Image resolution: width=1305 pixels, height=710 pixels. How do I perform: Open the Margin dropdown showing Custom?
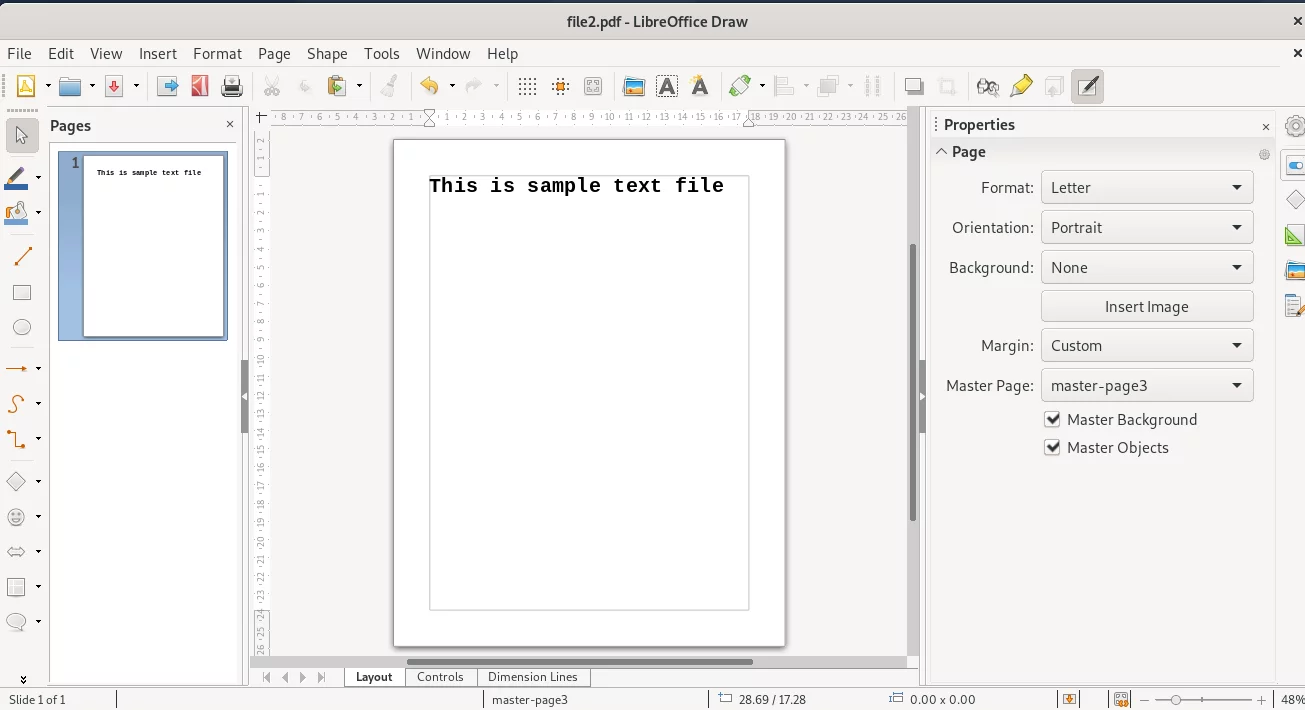1147,345
